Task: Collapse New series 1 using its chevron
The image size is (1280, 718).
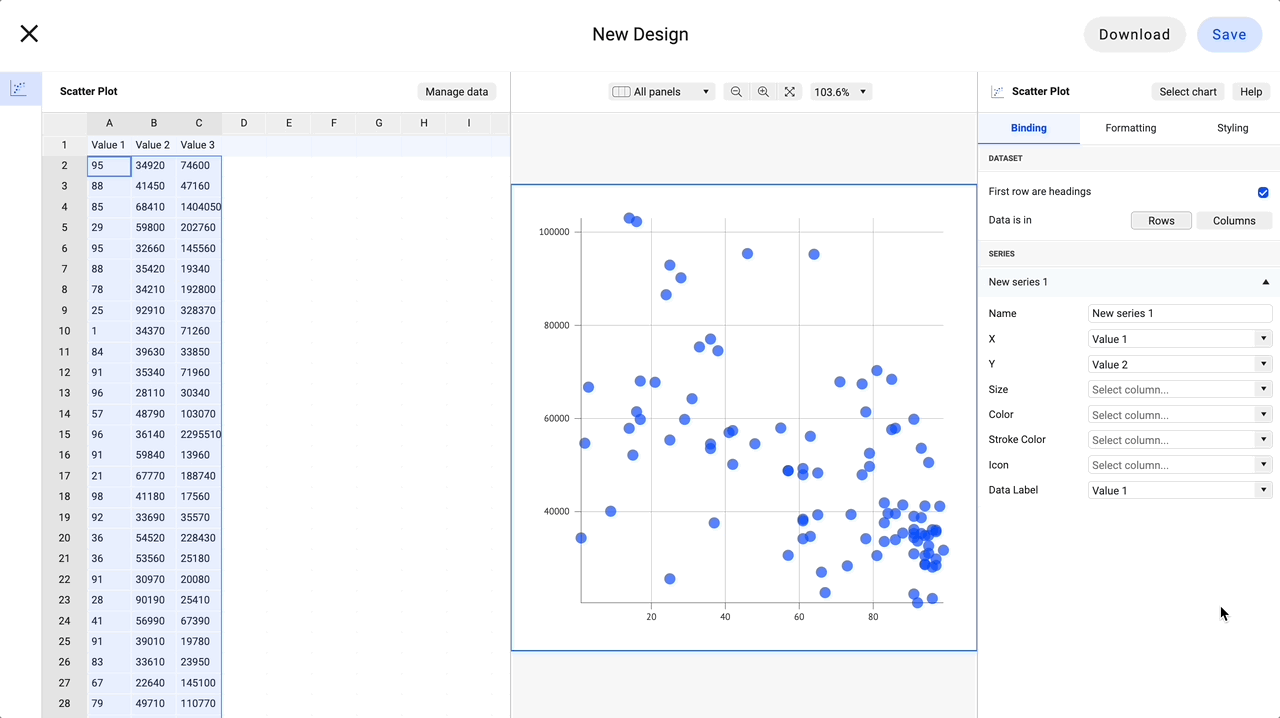Action: pos(1264,282)
